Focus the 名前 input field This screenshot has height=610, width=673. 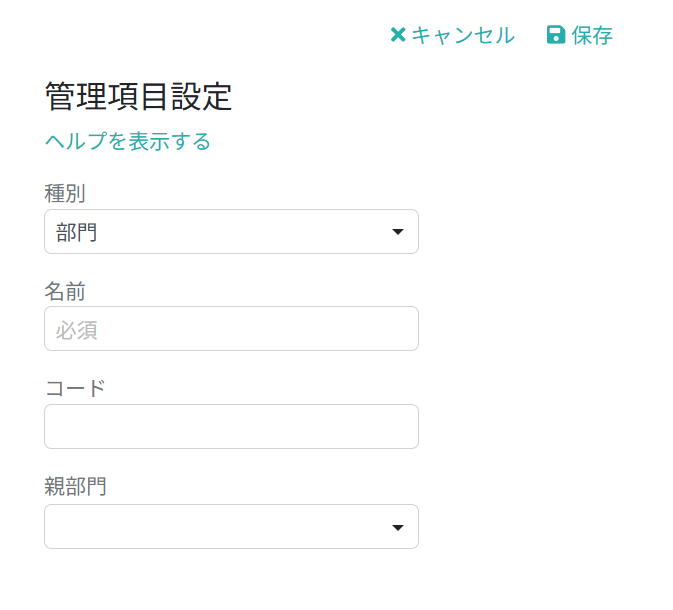tap(231, 329)
